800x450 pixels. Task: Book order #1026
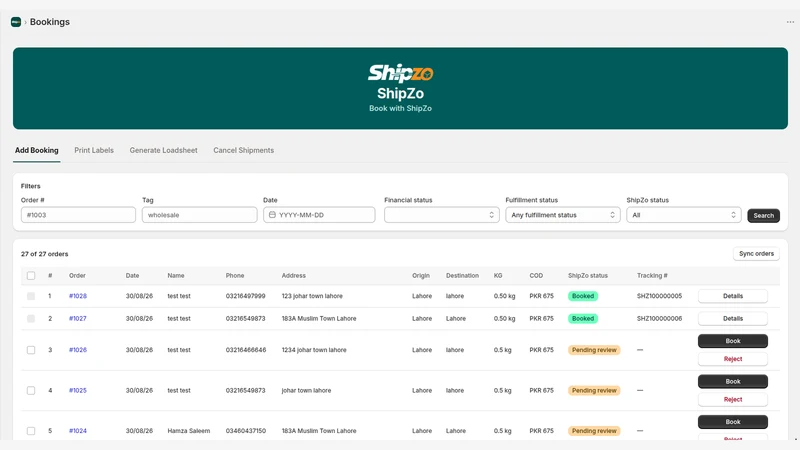733,341
